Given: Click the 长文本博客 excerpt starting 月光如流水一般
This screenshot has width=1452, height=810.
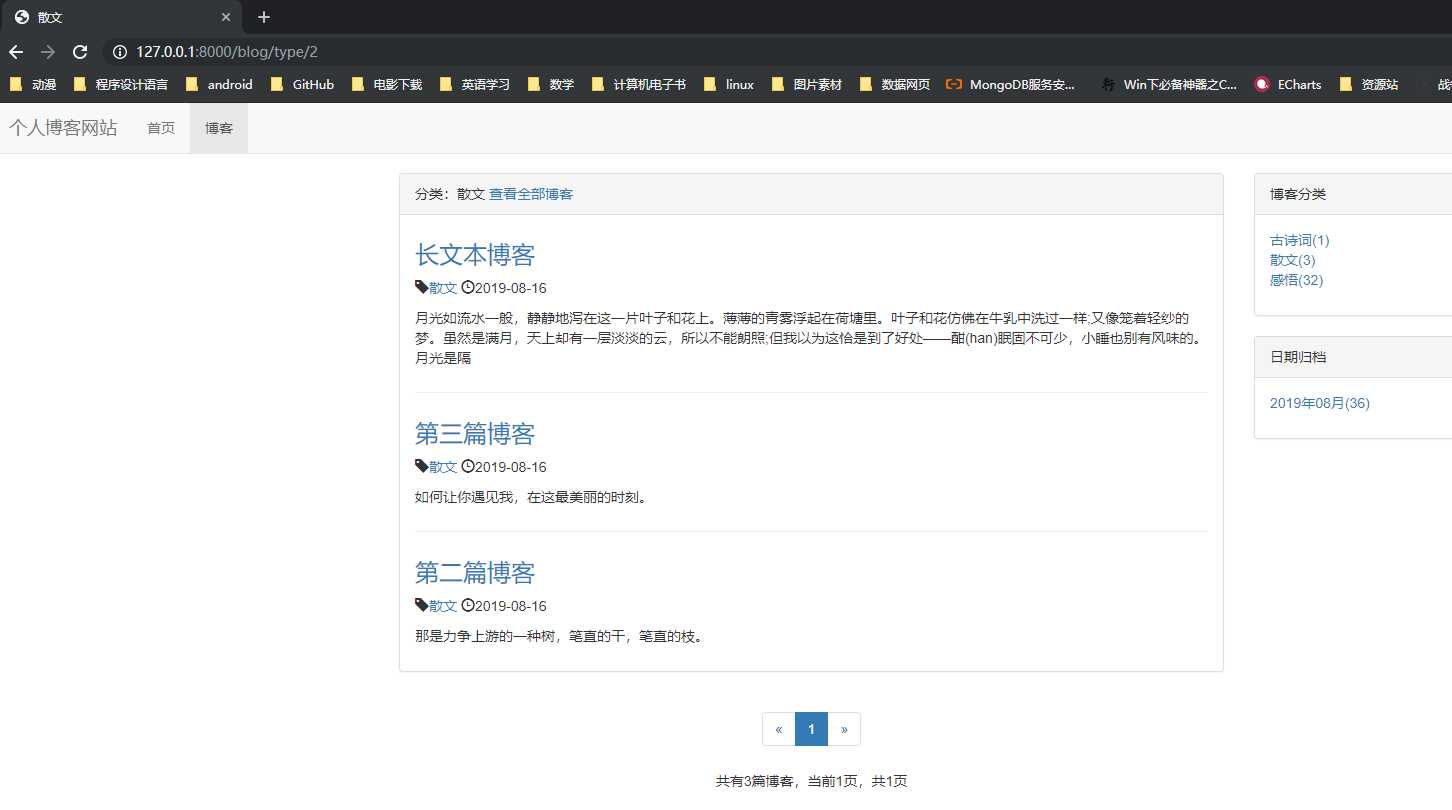Looking at the screenshot, I should click(x=810, y=338).
